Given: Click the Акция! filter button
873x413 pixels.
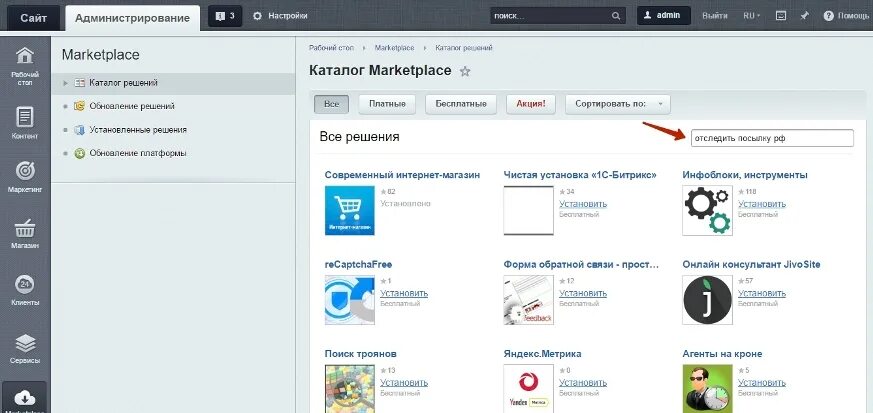Looking at the screenshot, I should pos(531,104).
